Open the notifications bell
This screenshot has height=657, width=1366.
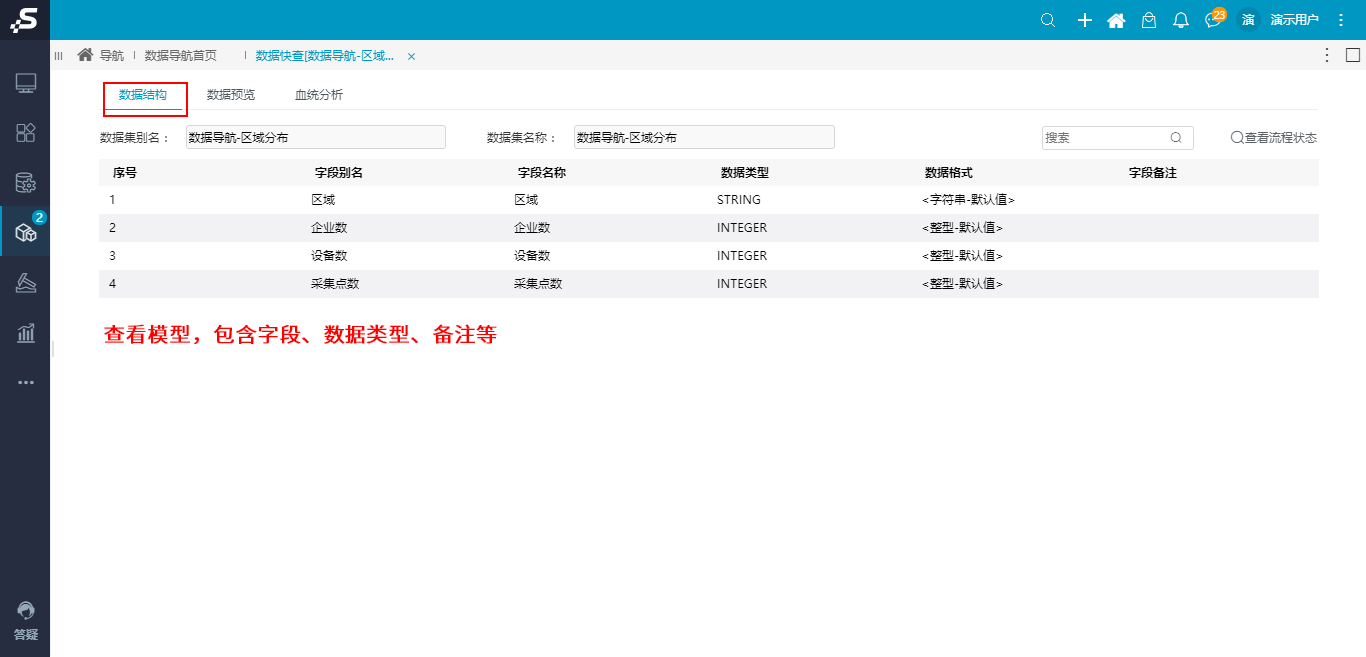click(x=1181, y=20)
